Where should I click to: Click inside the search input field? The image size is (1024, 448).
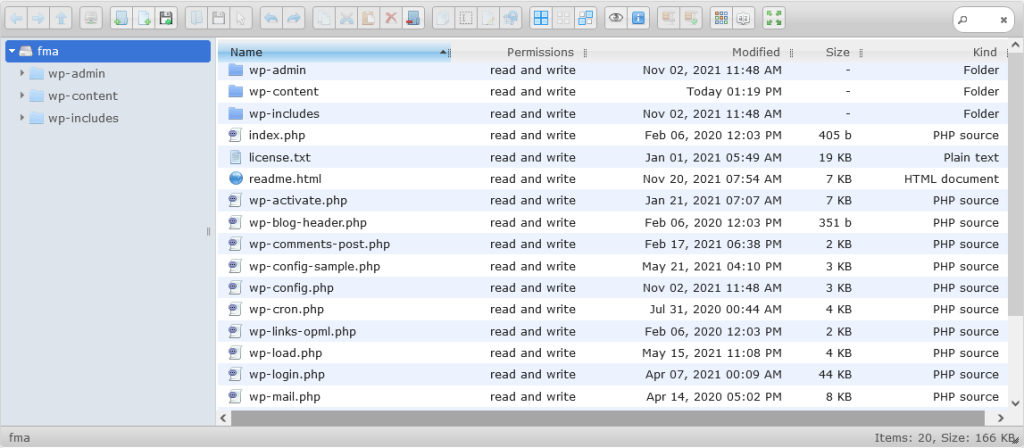pyautogui.click(x=983, y=20)
